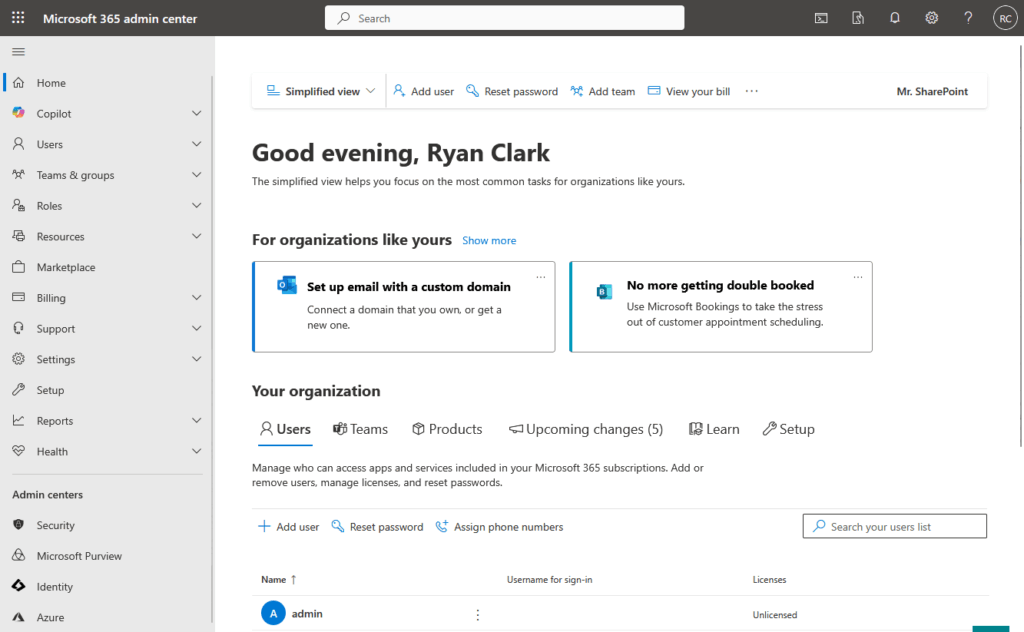The width and height of the screenshot is (1024, 632).
Task: Click the admin user name
Action: coord(307,614)
